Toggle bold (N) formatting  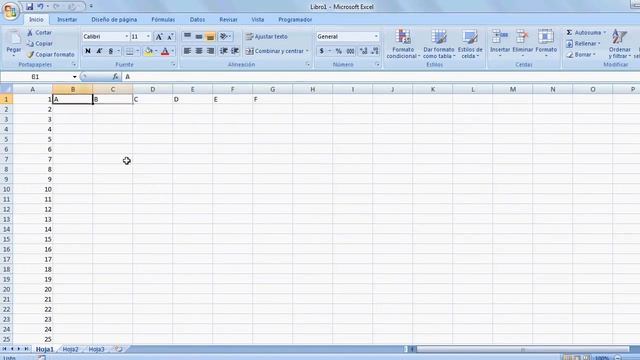point(87,51)
